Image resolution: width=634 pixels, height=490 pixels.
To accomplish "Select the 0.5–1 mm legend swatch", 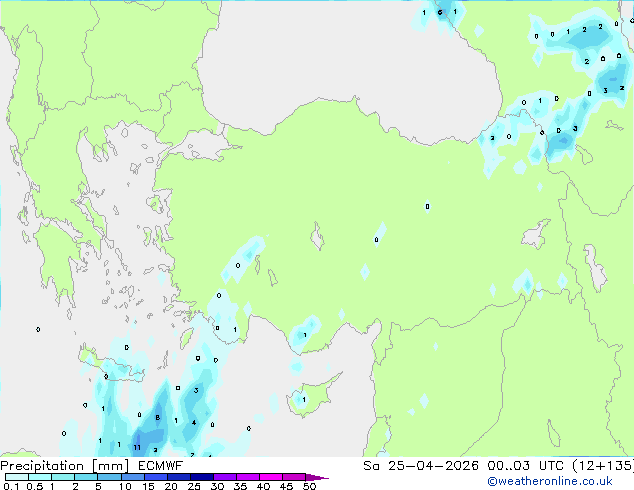I will tap(40, 477).
